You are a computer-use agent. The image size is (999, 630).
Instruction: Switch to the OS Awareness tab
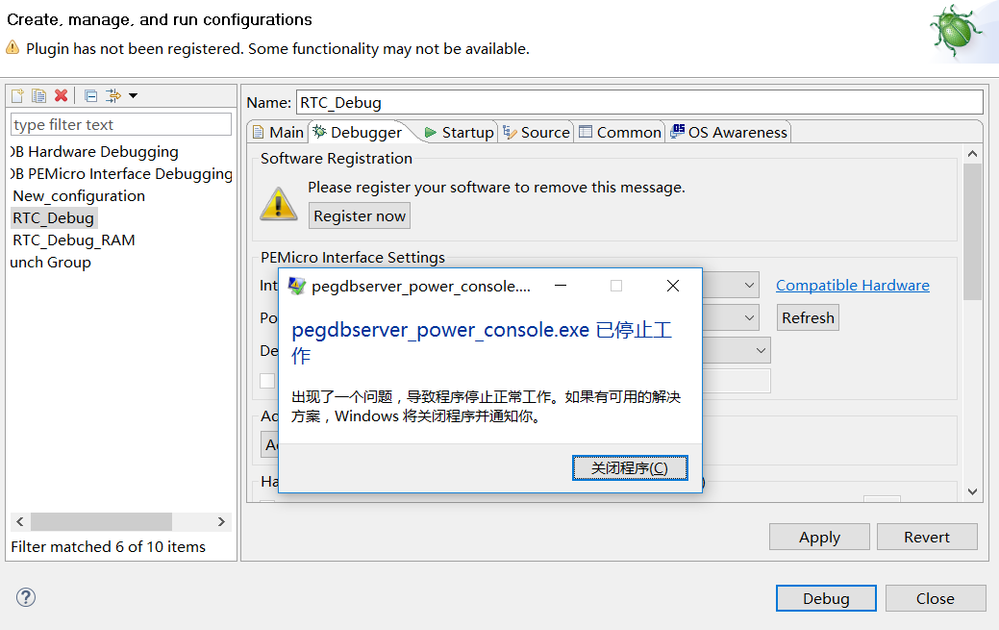pos(729,132)
